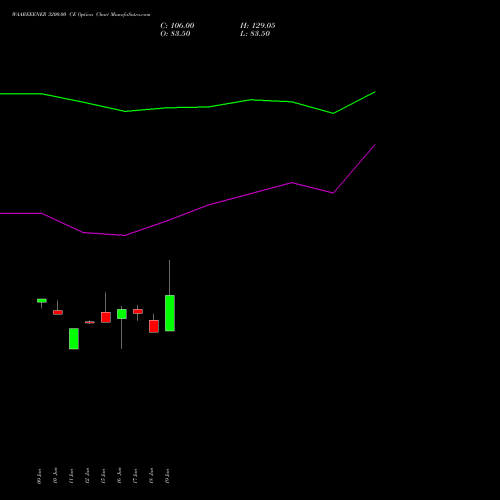Click the '18 Jun' date axis label

click(152, 476)
